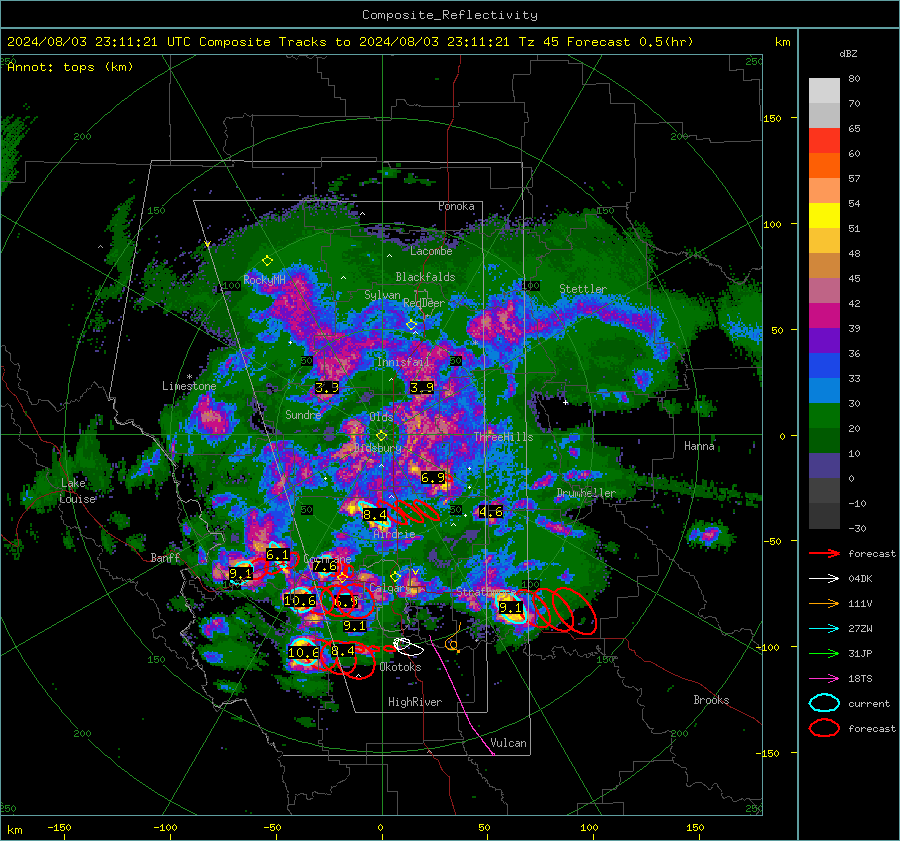Click the HighRiver city label
This screenshot has height=841, width=900.
[415, 702]
